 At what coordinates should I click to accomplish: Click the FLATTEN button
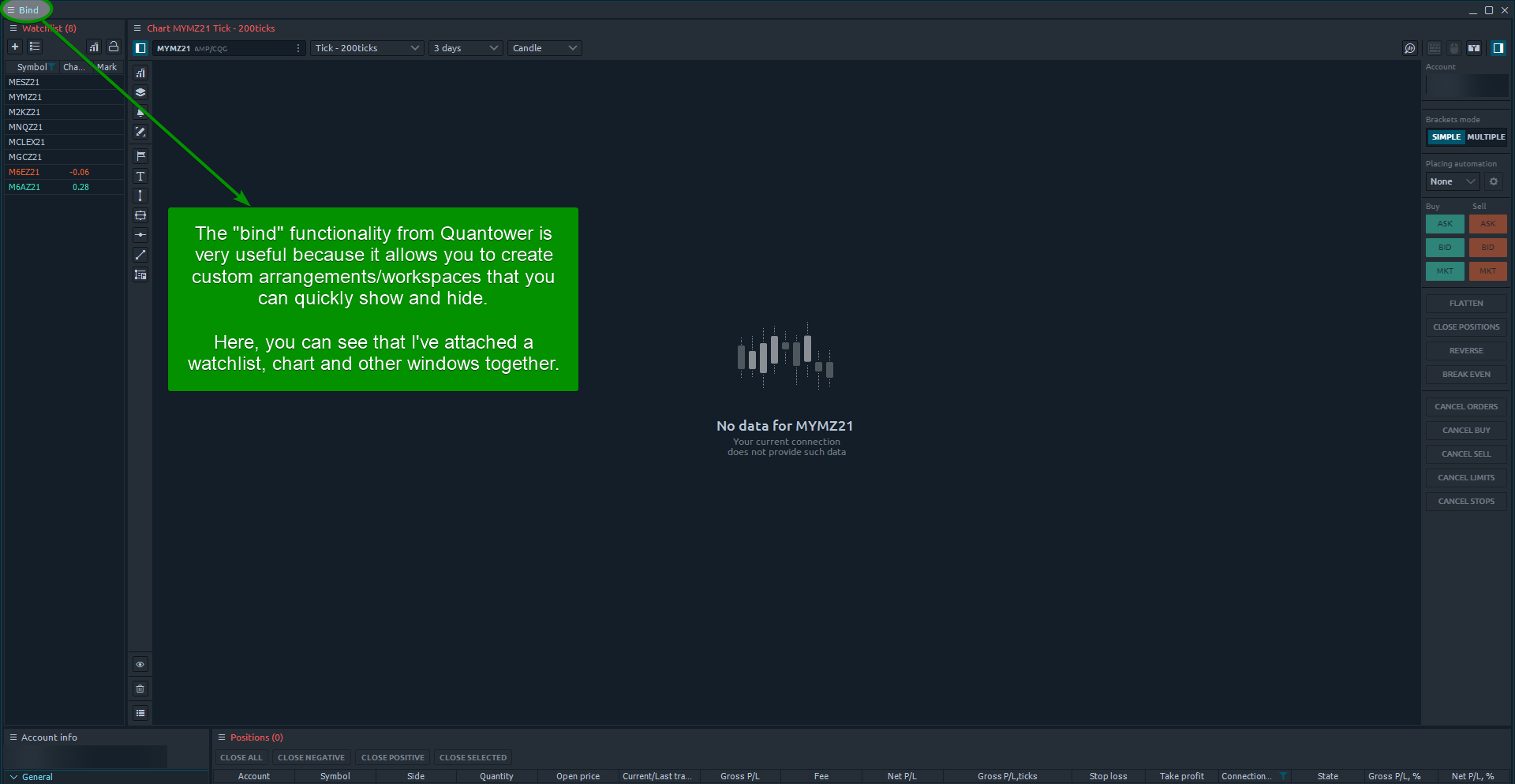[1467, 304]
